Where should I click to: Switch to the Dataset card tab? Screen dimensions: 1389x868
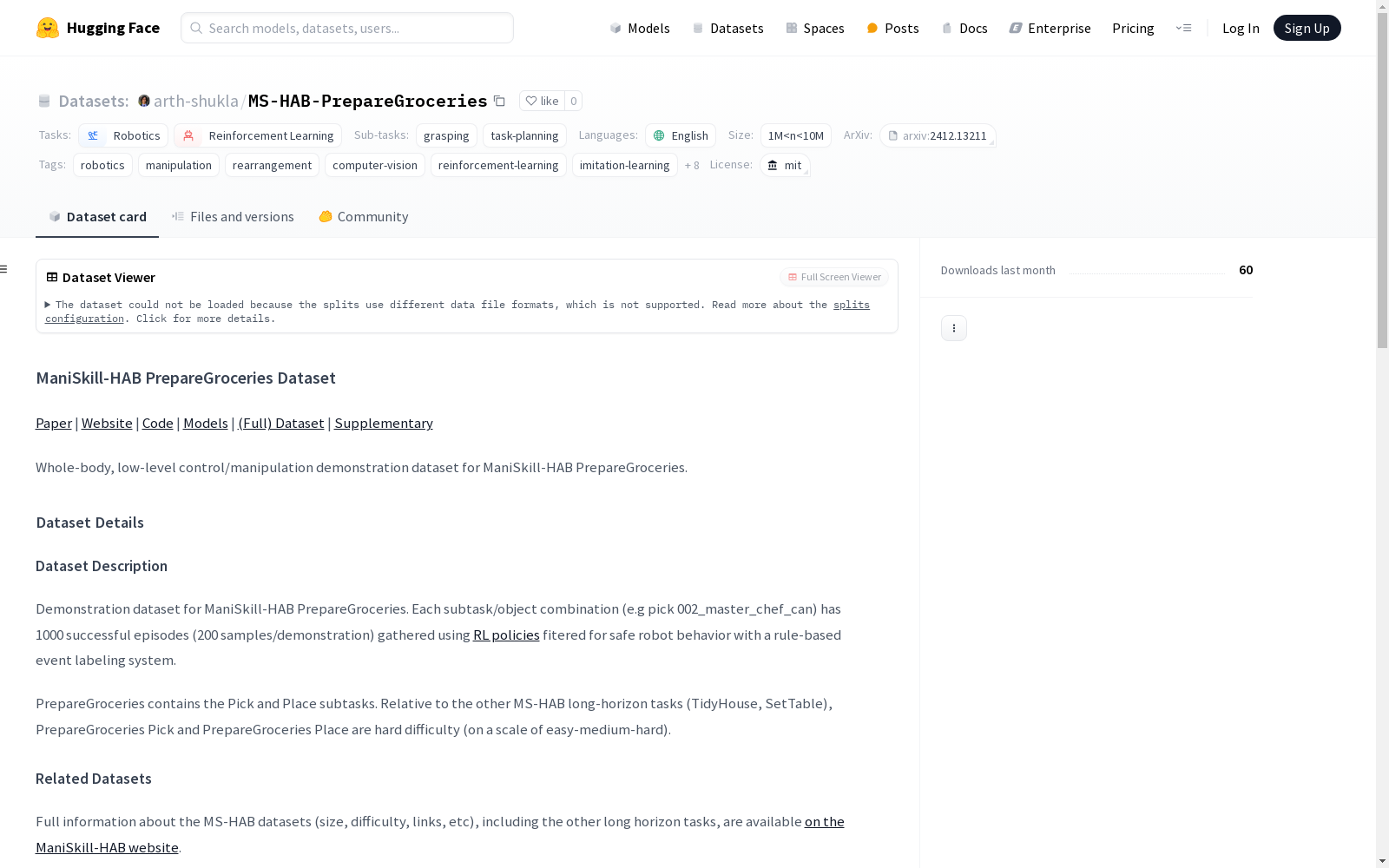tap(97, 217)
